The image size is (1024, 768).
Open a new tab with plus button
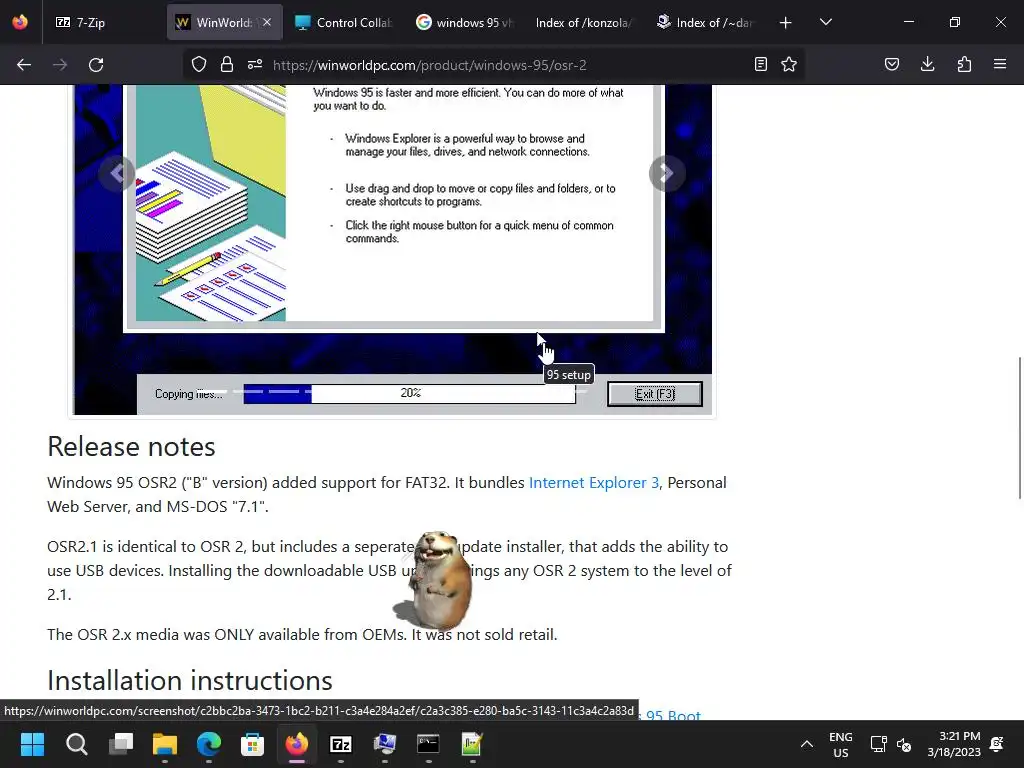786,23
